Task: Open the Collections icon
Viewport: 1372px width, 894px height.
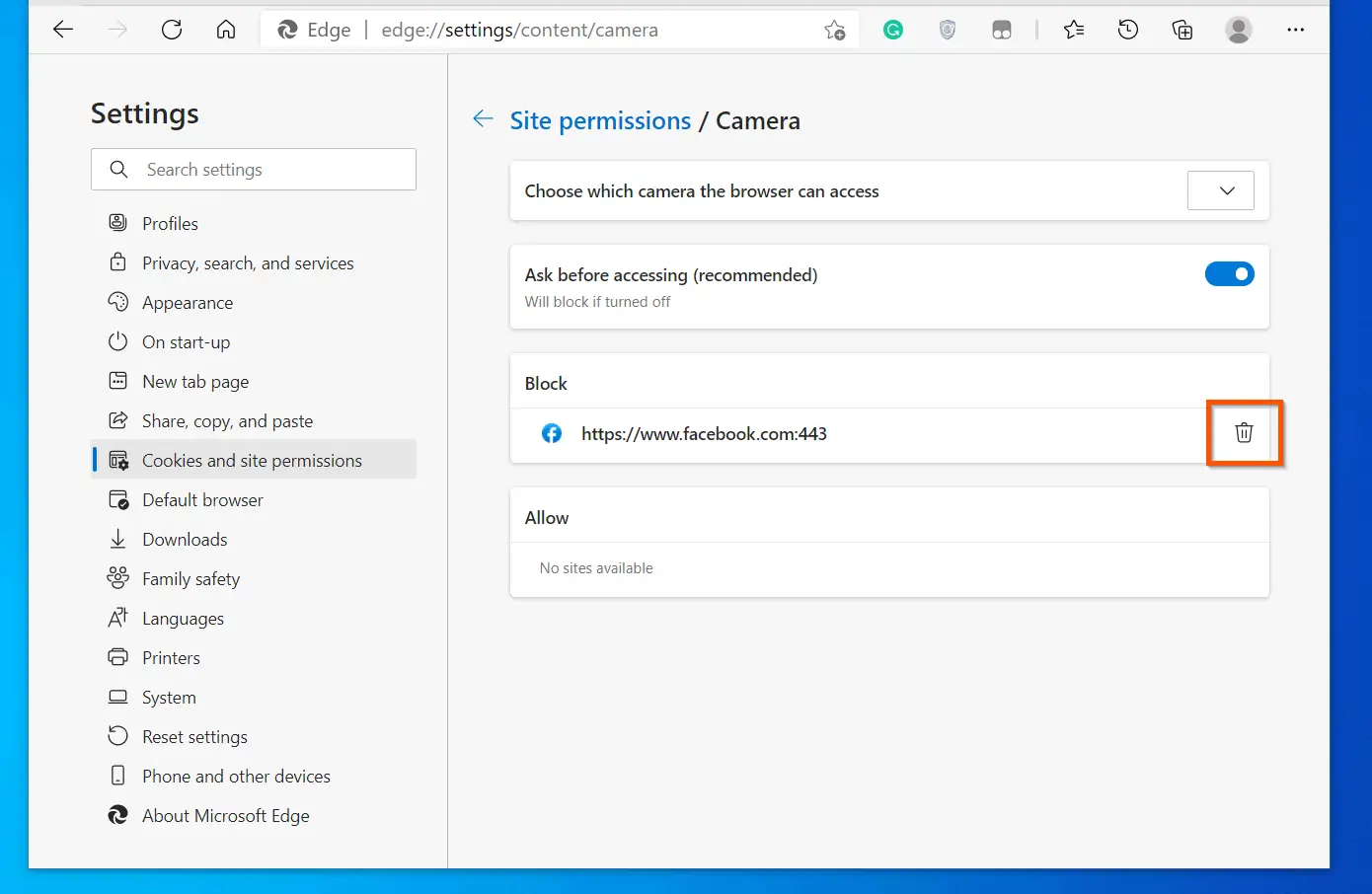Action: point(1182,31)
